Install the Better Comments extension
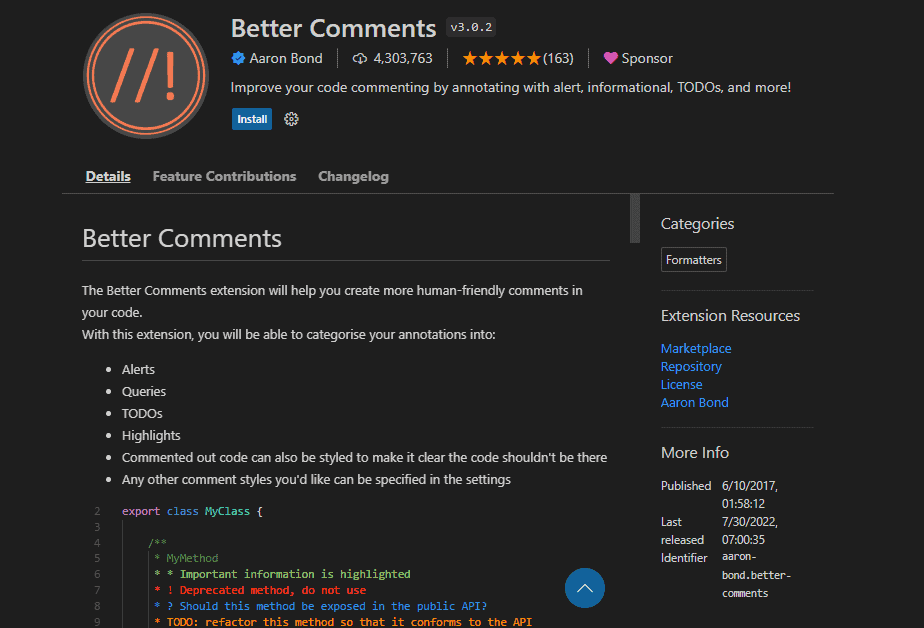Screen dimensions: 924x628 [252, 119]
